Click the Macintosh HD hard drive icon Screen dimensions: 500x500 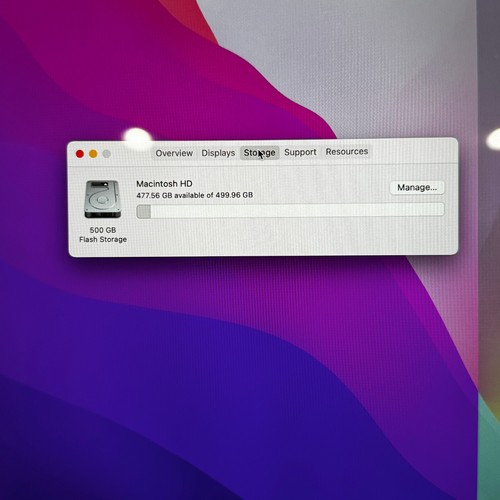[103, 199]
